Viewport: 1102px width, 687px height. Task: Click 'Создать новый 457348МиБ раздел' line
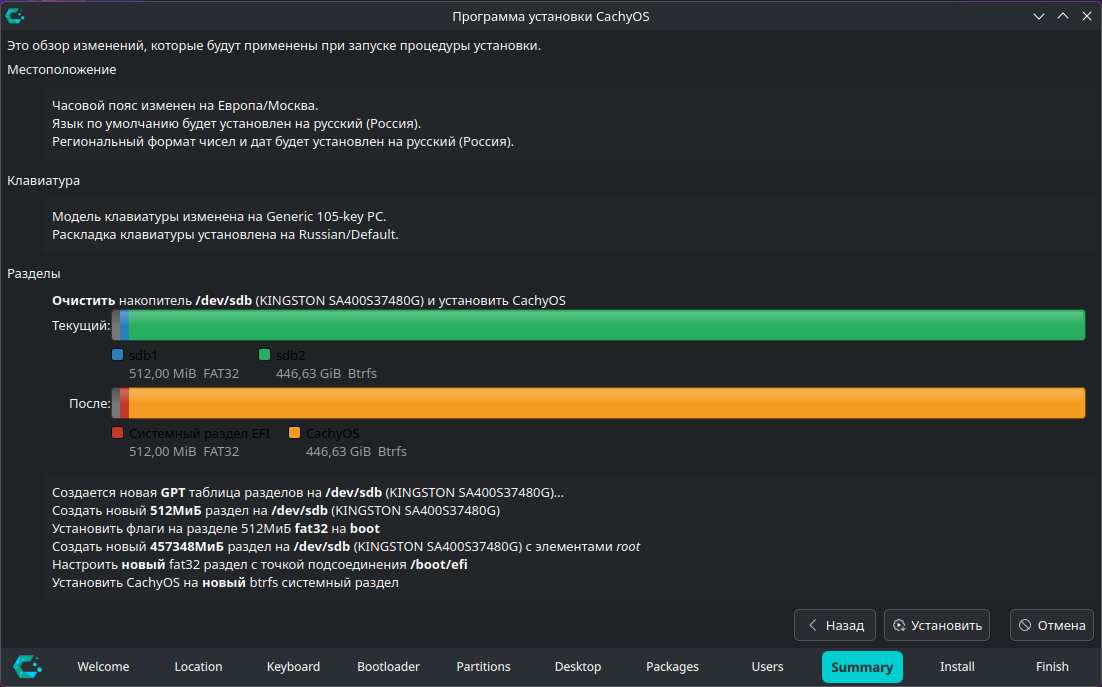tap(346, 547)
